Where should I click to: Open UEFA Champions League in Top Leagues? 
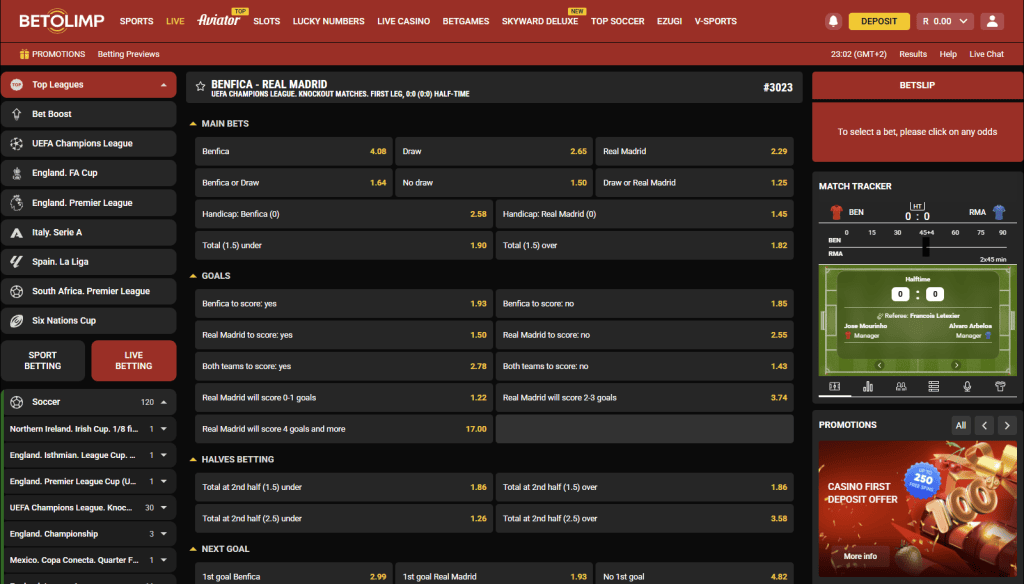(89, 143)
